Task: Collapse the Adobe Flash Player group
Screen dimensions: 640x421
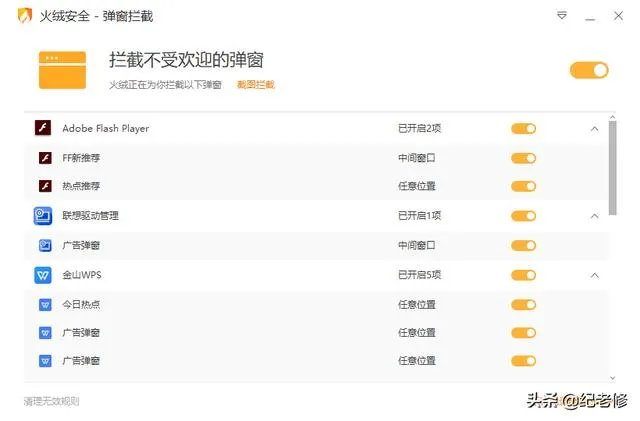Action: coord(594,128)
